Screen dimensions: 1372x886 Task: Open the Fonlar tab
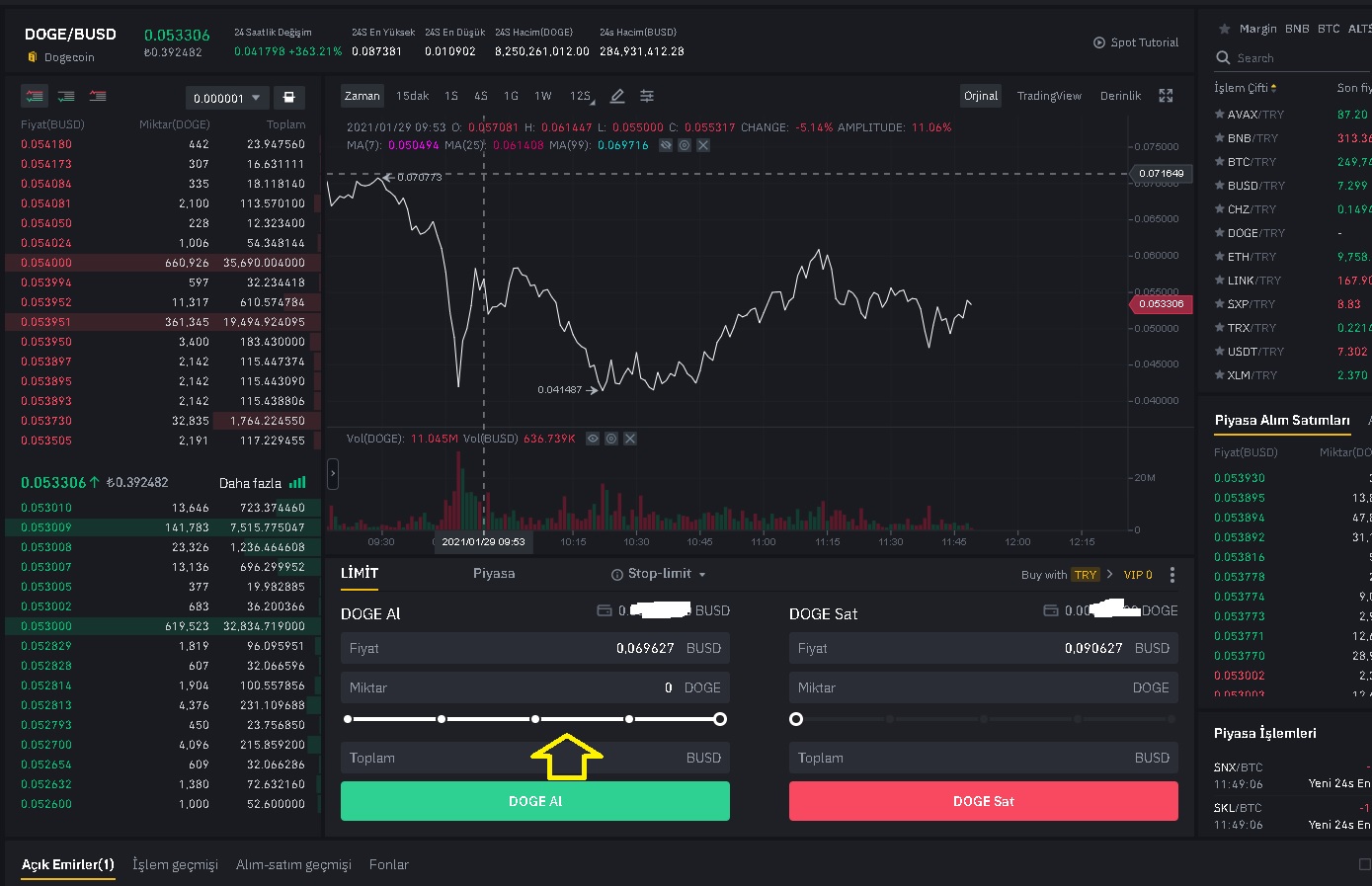pos(389,864)
